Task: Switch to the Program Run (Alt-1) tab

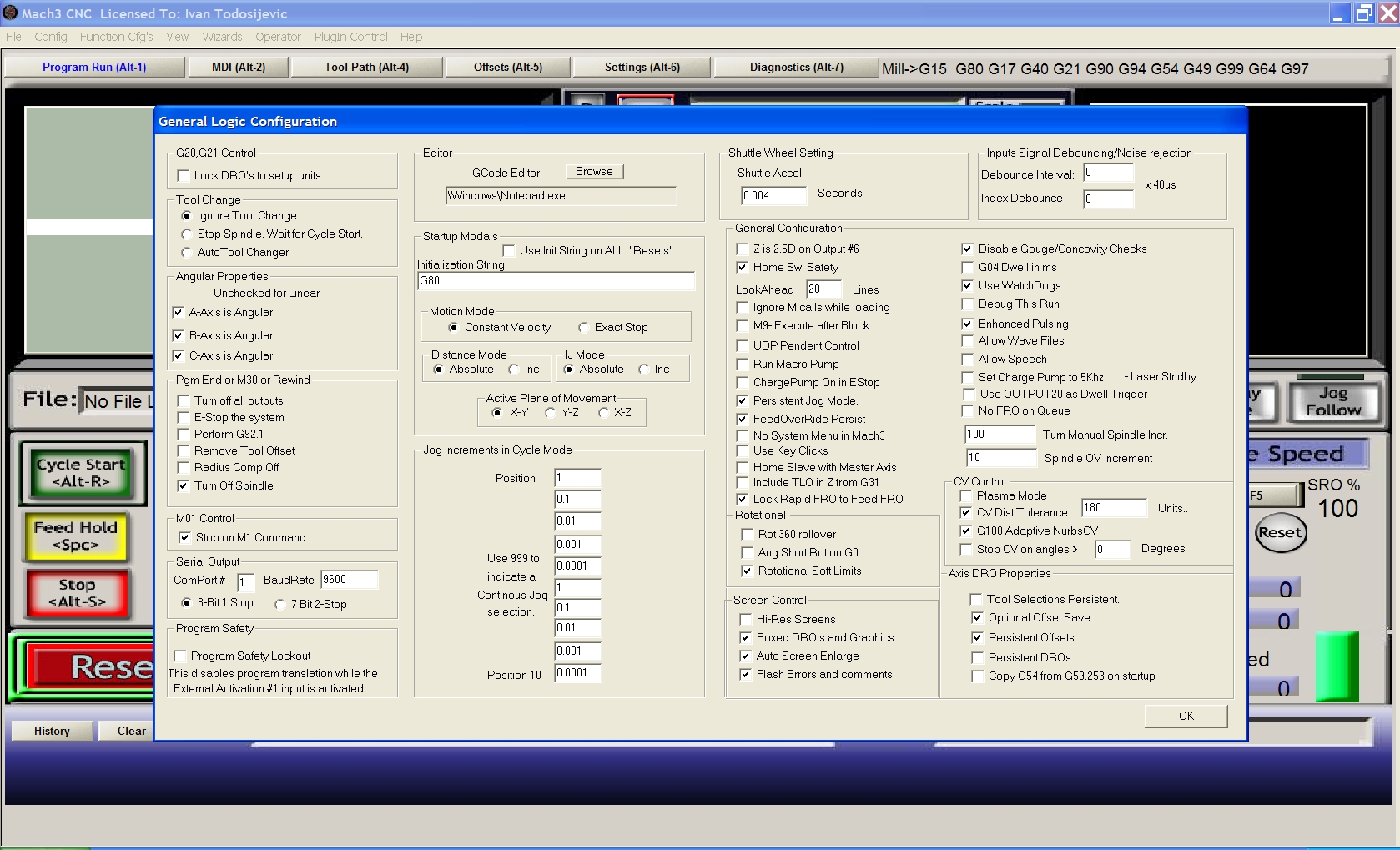Action: click(x=94, y=67)
